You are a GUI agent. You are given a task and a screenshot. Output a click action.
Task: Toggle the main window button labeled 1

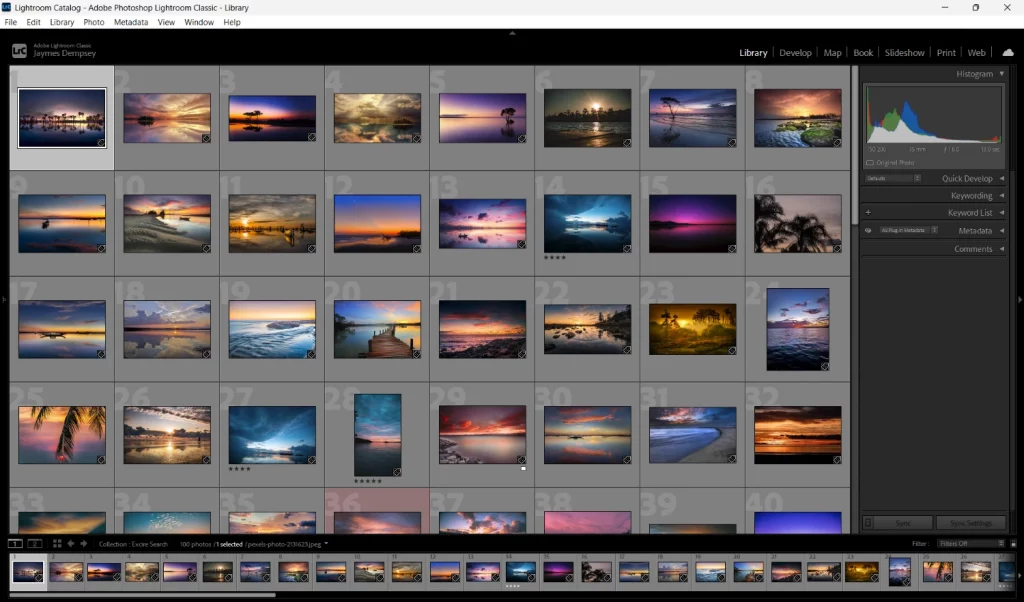14,543
